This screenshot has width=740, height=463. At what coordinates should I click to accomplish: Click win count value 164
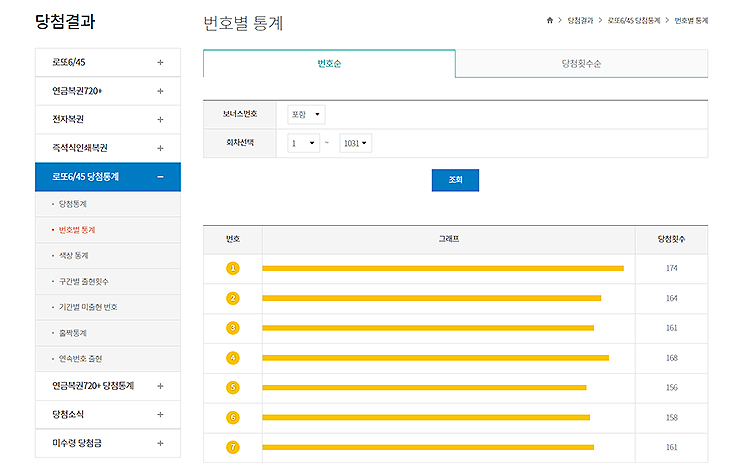(672, 298)
